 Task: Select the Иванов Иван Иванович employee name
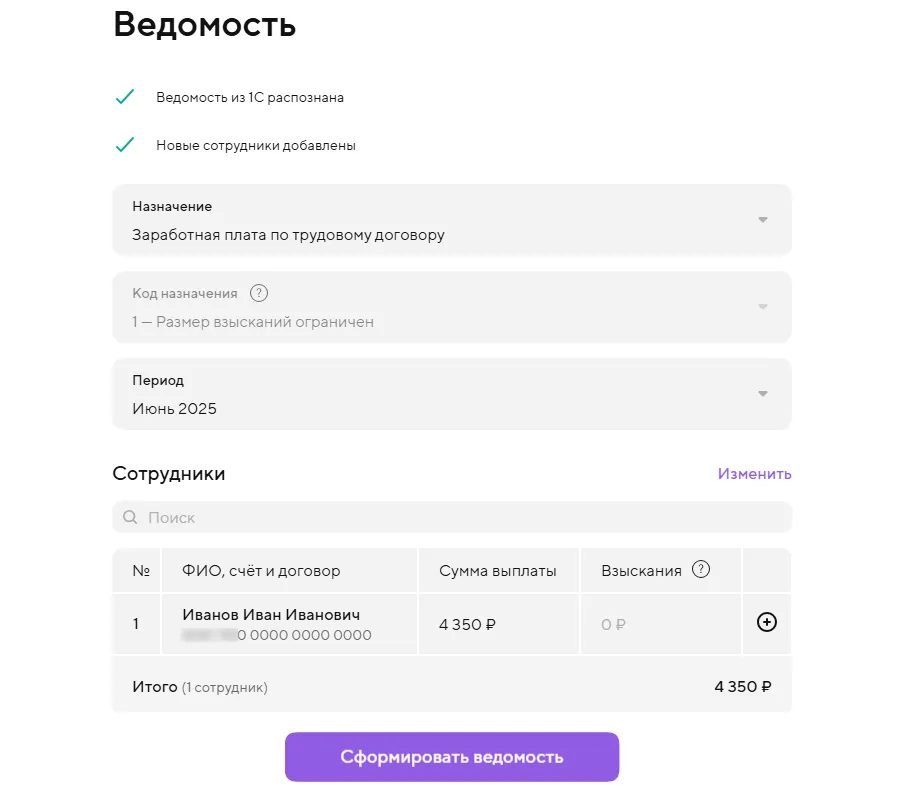click(x=271, y=614)
